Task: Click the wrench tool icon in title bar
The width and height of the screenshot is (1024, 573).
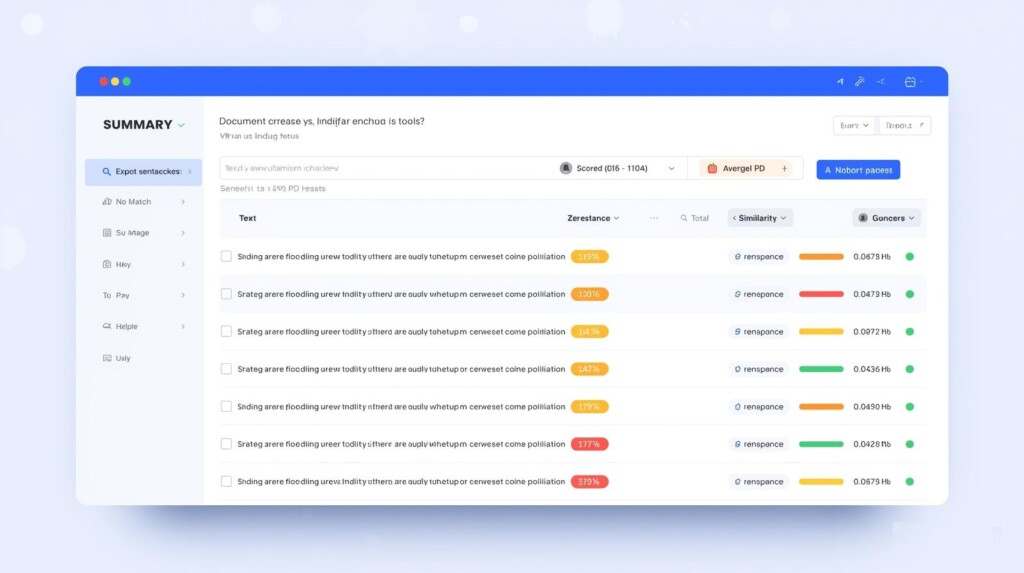Action: (859, 82)
